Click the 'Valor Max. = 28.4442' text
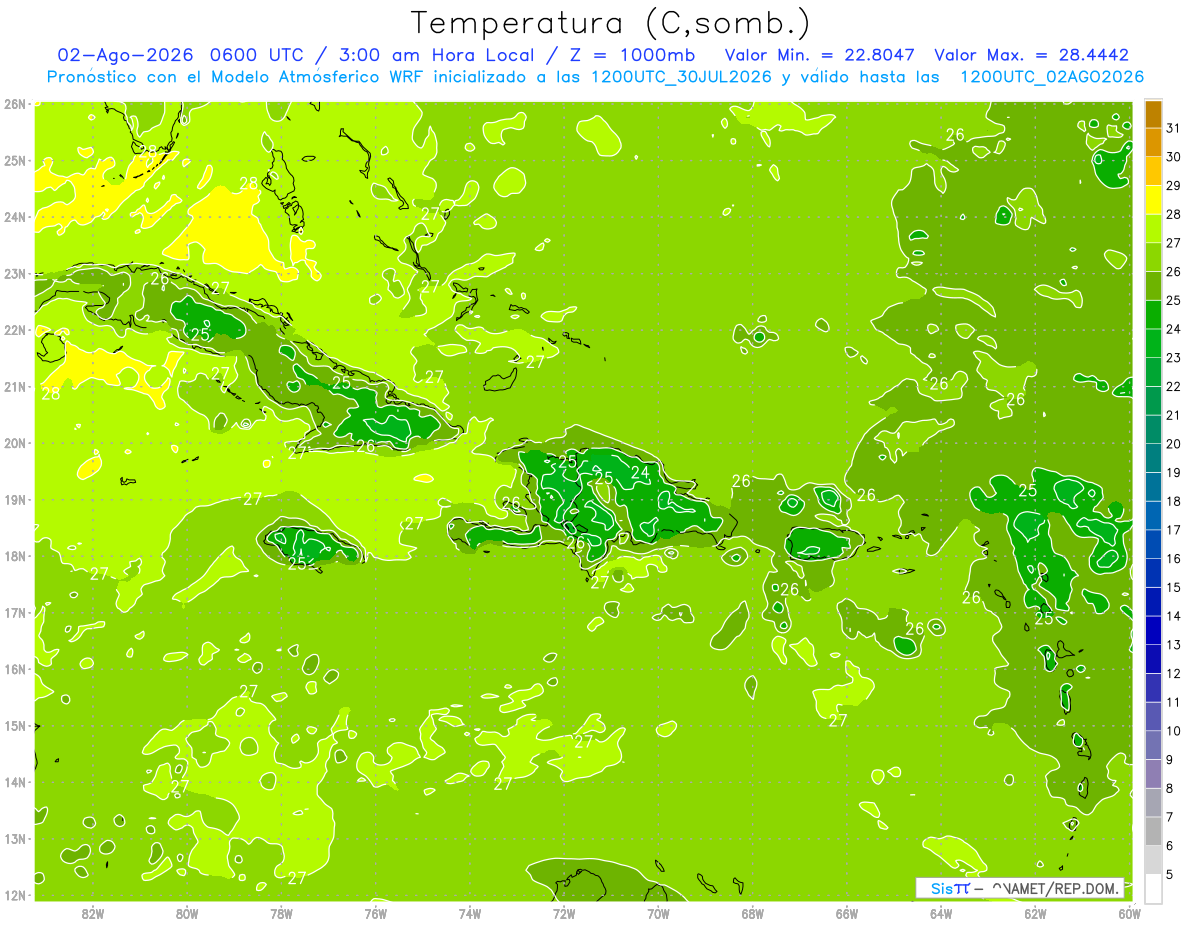Screen dimensions: 1200x927 coord(1031,55)
